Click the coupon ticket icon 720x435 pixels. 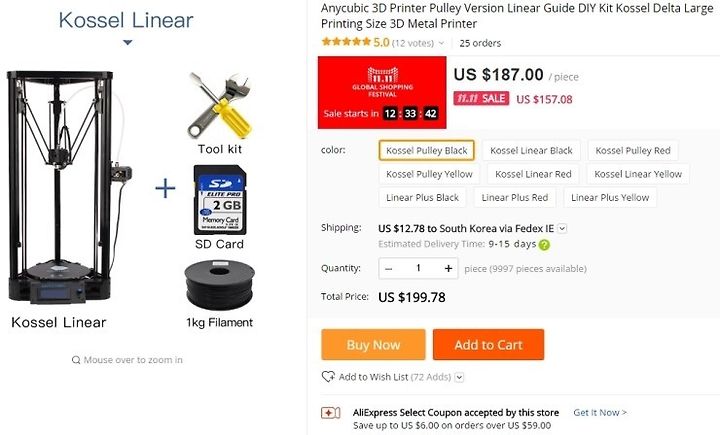(x=331, y=412)
